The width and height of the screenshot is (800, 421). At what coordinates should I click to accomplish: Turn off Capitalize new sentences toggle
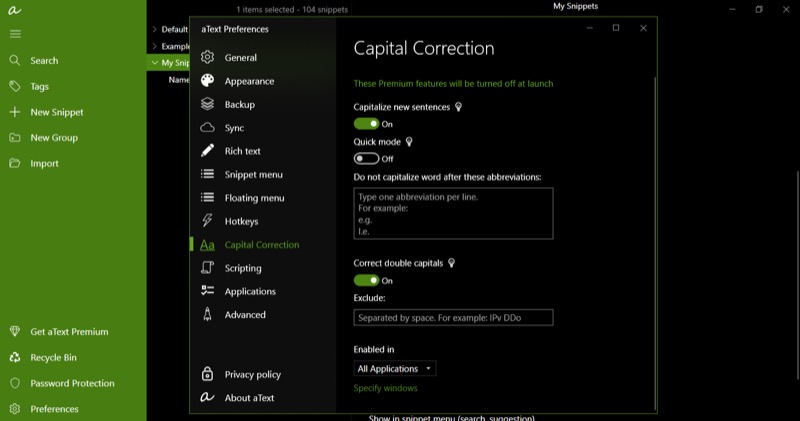pyautogui.click(x=366, y=124)
